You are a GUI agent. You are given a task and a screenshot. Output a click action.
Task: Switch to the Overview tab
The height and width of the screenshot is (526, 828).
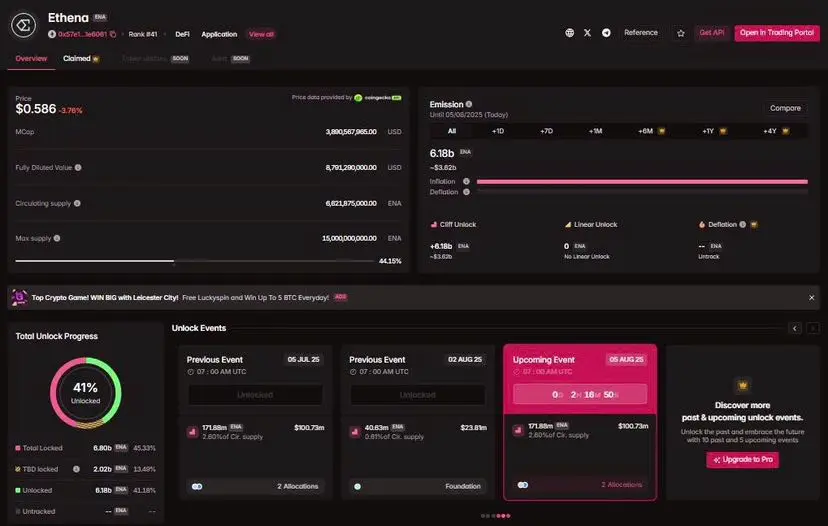coord(31,59)
